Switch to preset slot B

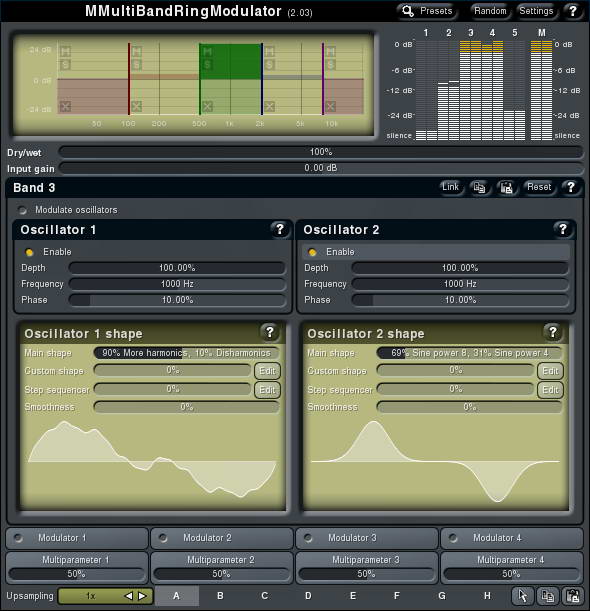[220, 596]
